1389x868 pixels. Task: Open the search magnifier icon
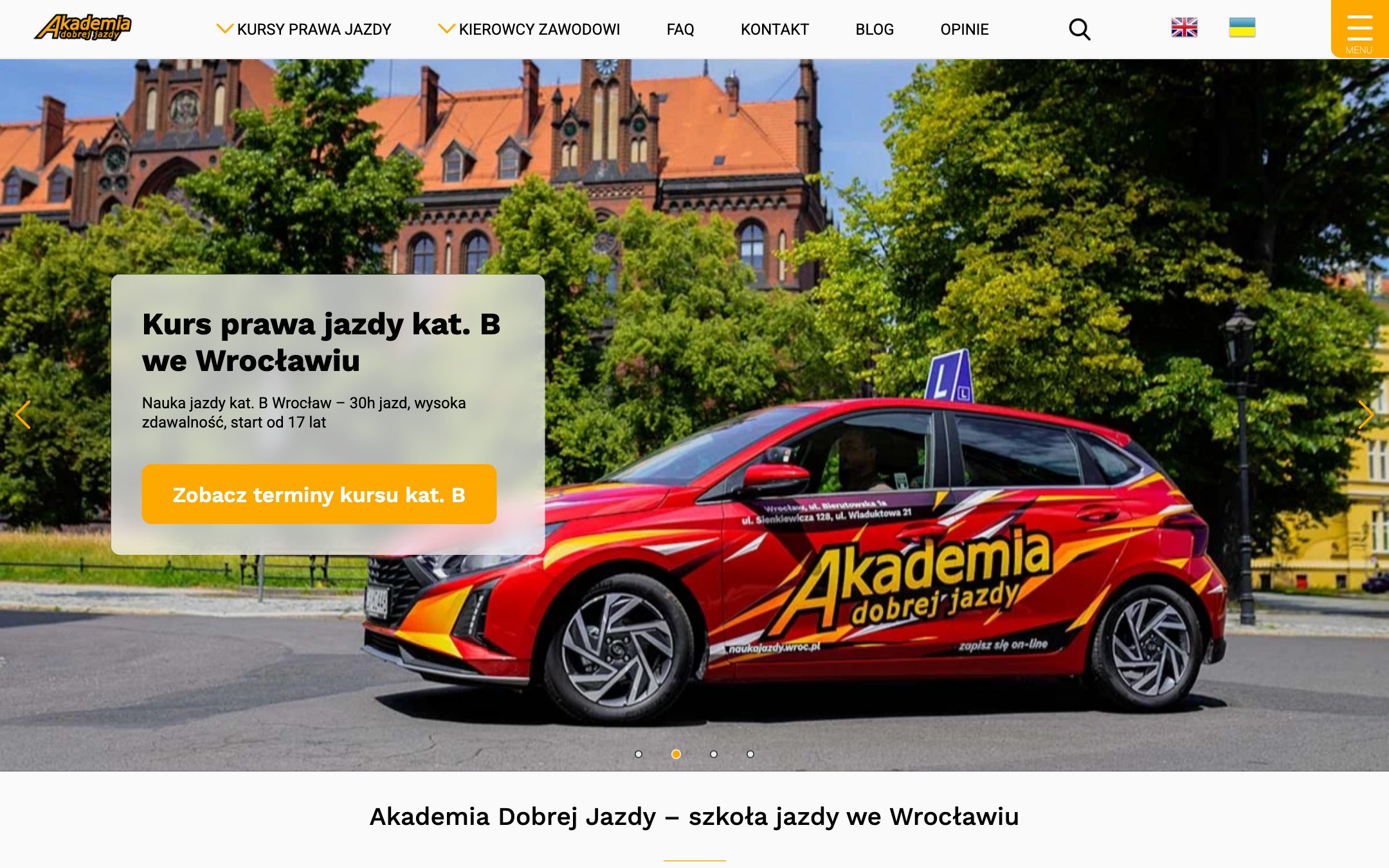click(1080, 29)
